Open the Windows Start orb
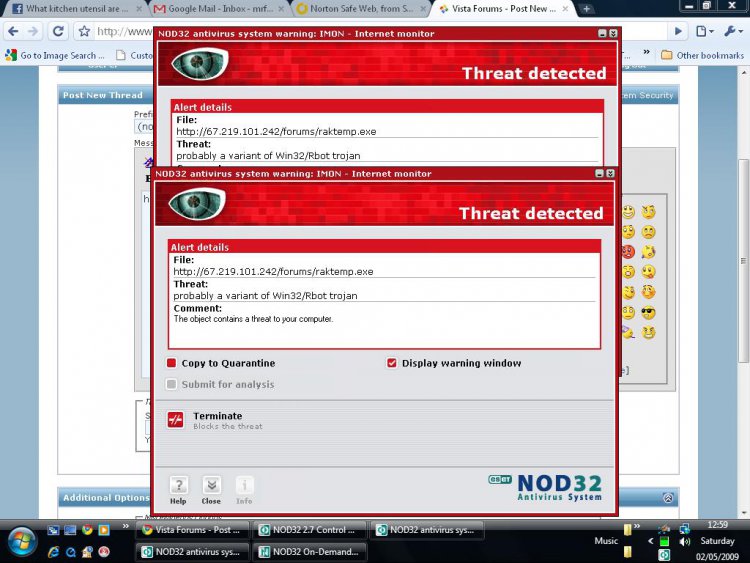 point(21,541)
